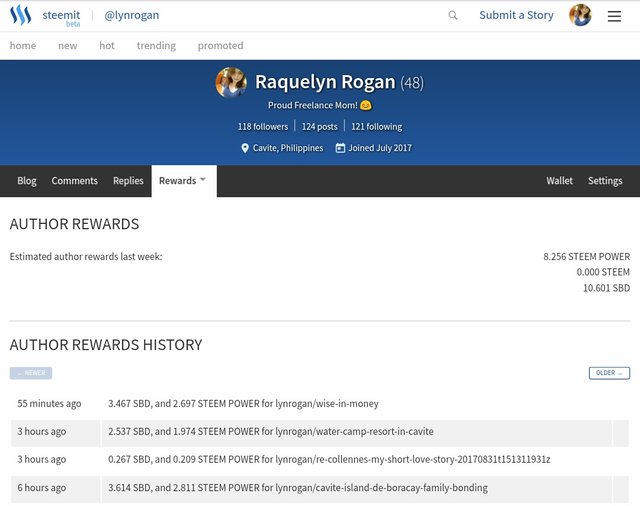Go to the promoted feed

220,45
